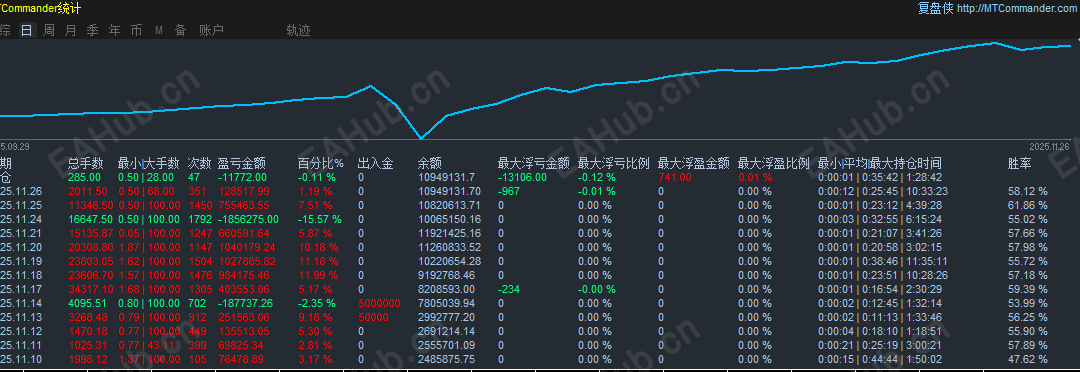Screen dimensions: 1080x372
Task: Select the 25.11.19 date row
Action: (x=540, y=261)
